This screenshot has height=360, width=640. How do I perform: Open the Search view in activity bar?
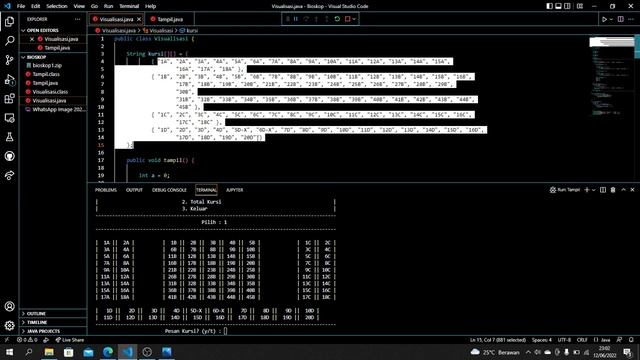click(x=9, y=40)
